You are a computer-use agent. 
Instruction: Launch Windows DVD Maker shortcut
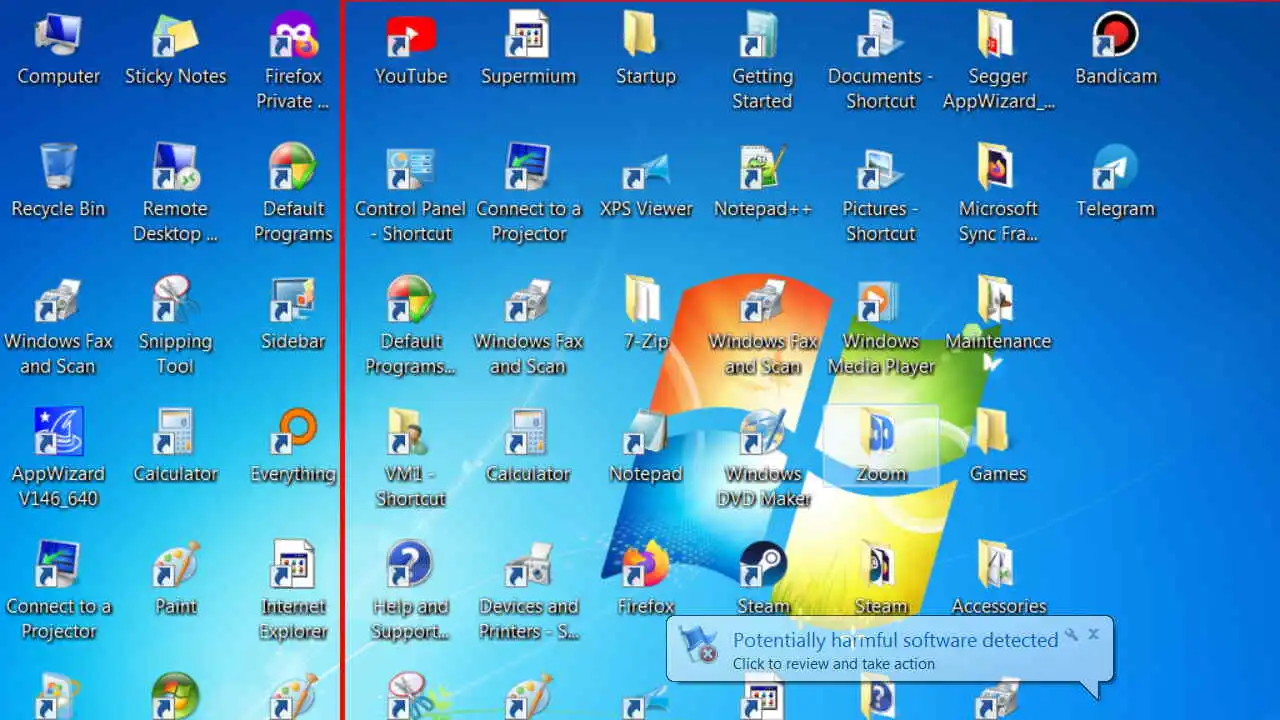click(x=763, y=457)
